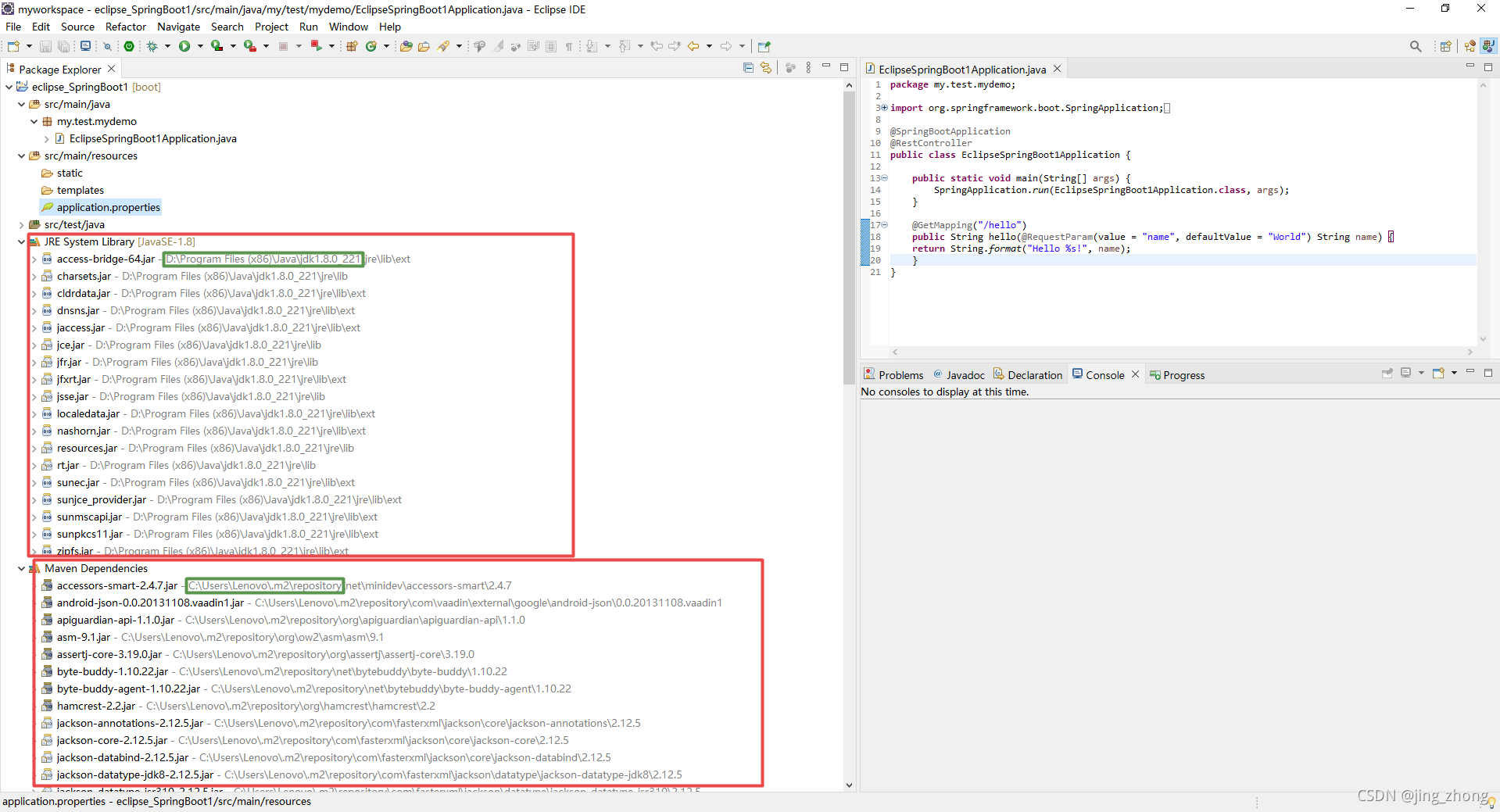1500x812 pixels.
Task: Open Package Explorer View Menu dots
Action: [x=808, y=68]
